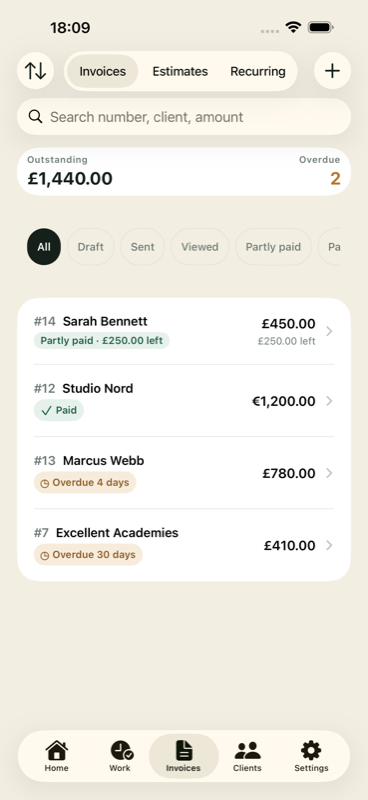This screenshot has width=368, height=800.
Task: Add a new invoice with plus icon
Action: (332, 71)
